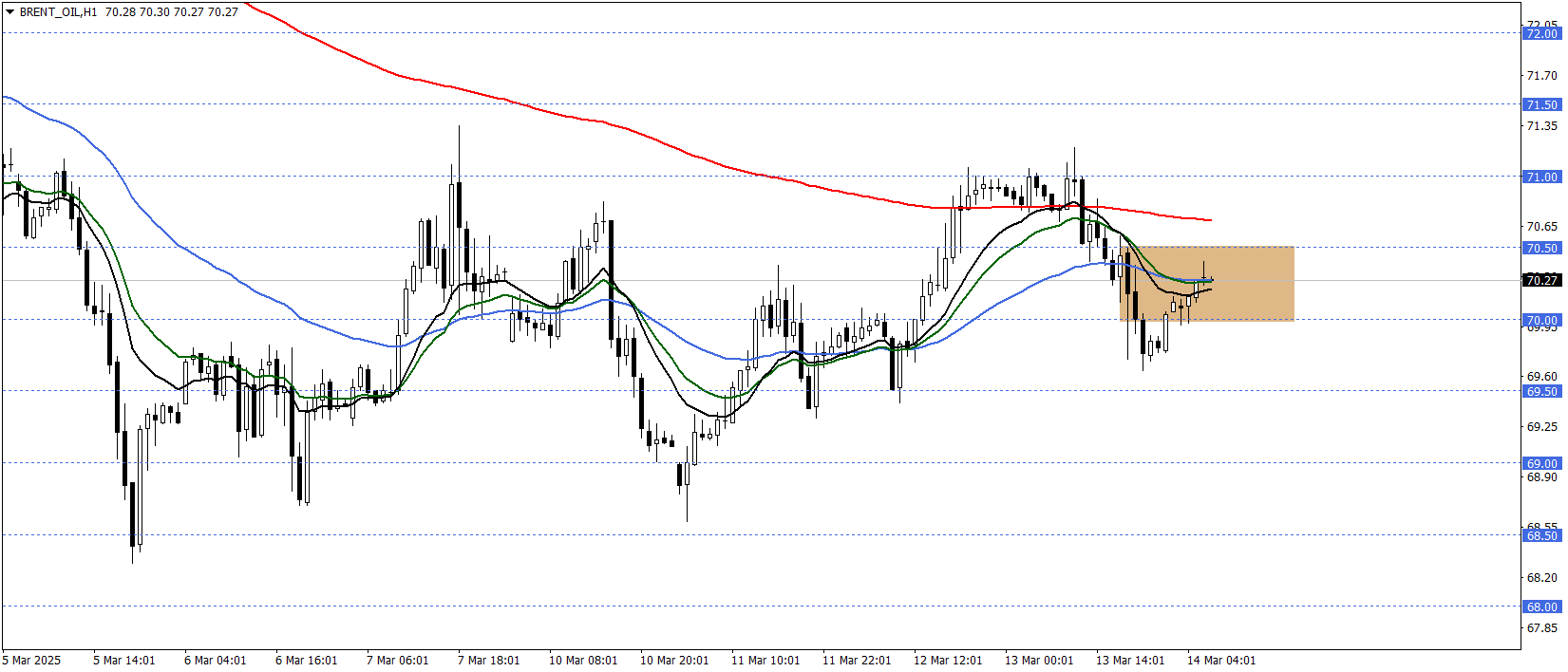The width and height of the screenshot is (1568, 672).
Task: Click the 71.70 price scale value
Action: [1541, 75]
